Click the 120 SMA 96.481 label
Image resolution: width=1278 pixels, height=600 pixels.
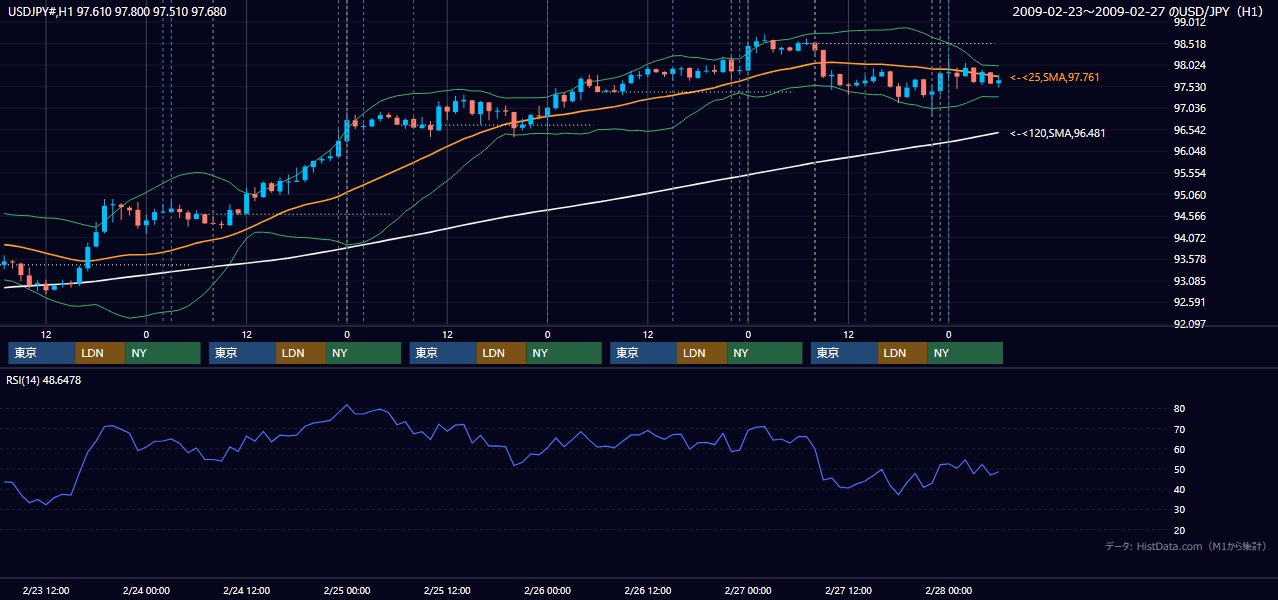click(x=1058, y=133)
